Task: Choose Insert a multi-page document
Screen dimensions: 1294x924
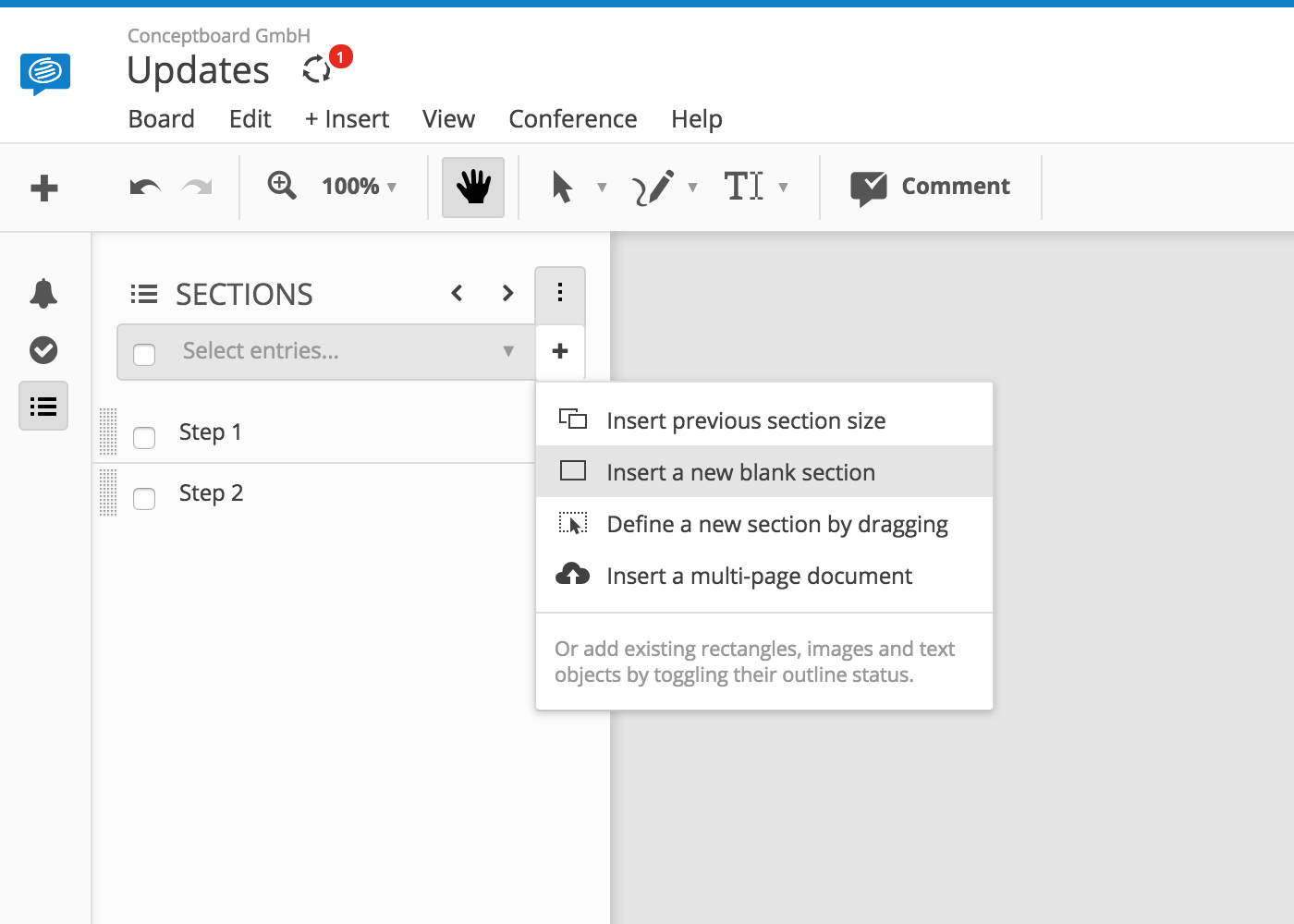Action: click(x=764, y=576)
